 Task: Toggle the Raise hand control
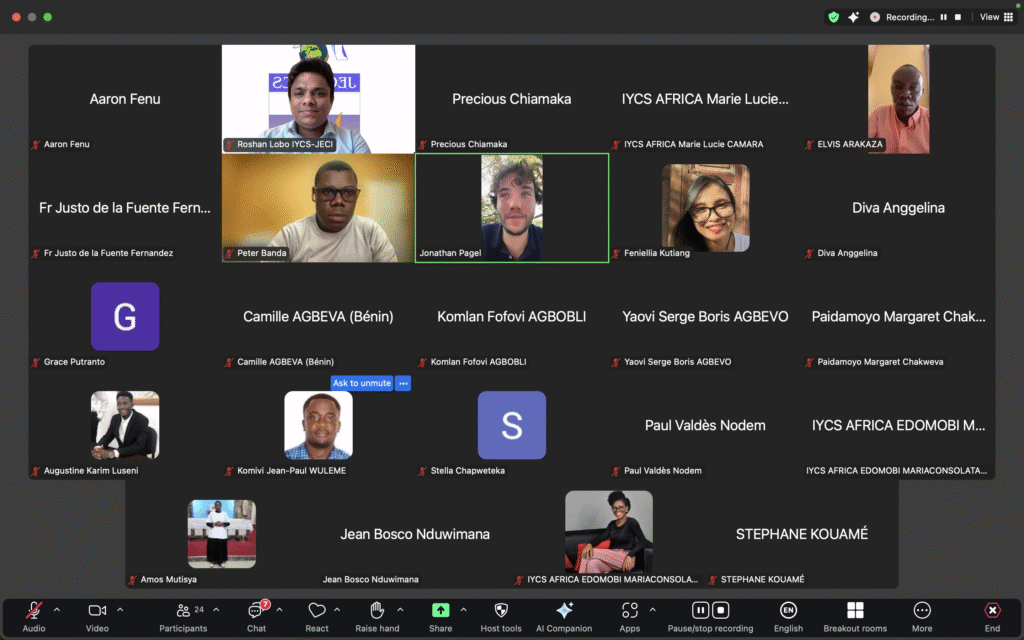click(377, 616)
